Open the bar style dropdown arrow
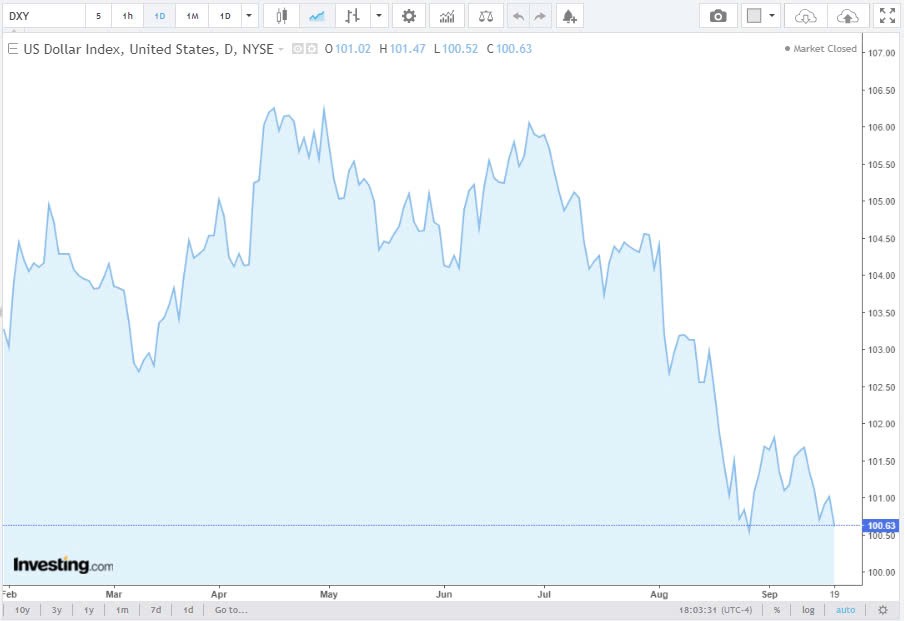The height and width of the screenshot is (621, 905). pyautogui.click(x=377, y=15)
